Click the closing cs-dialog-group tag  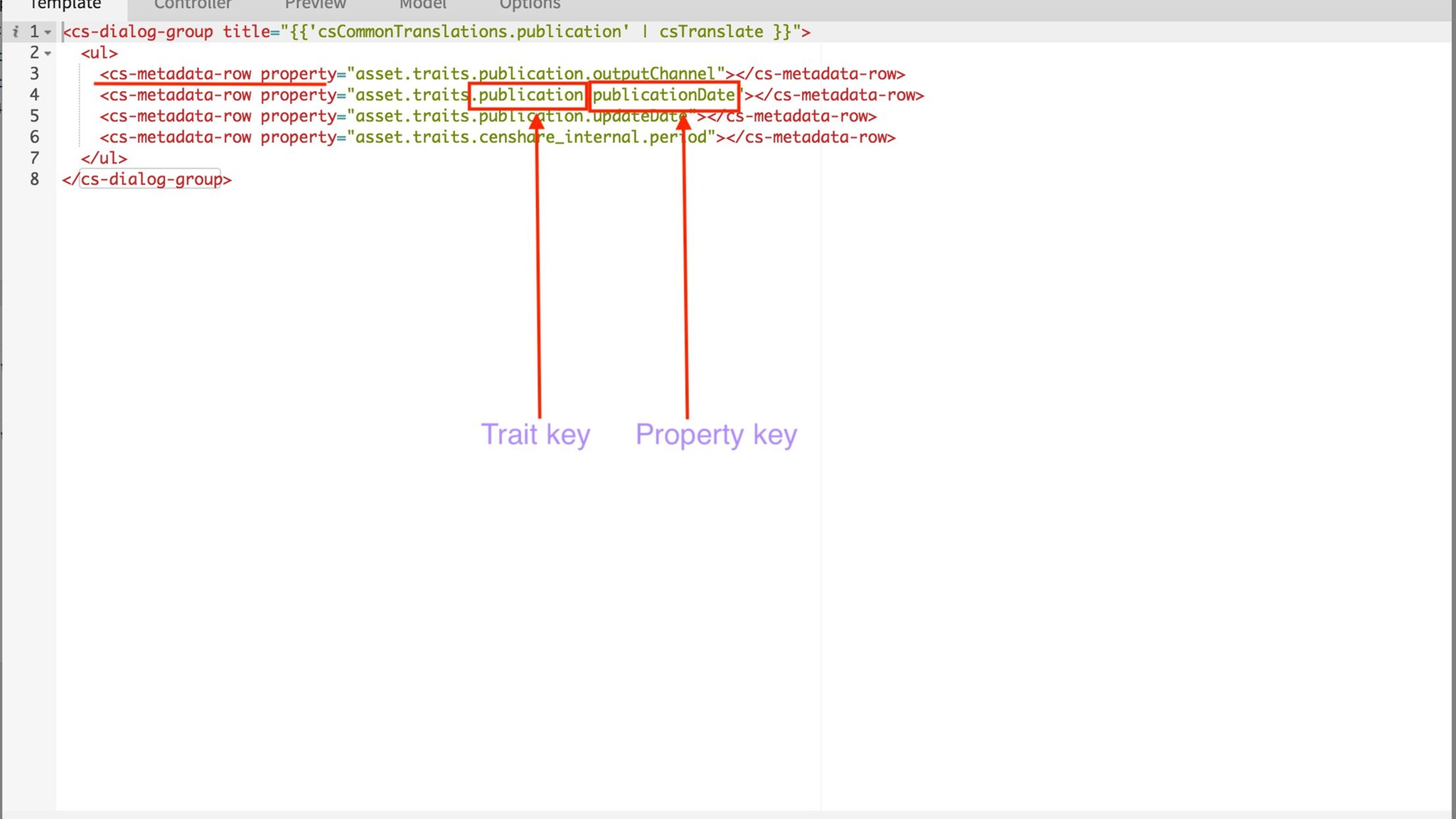[147, 179]
